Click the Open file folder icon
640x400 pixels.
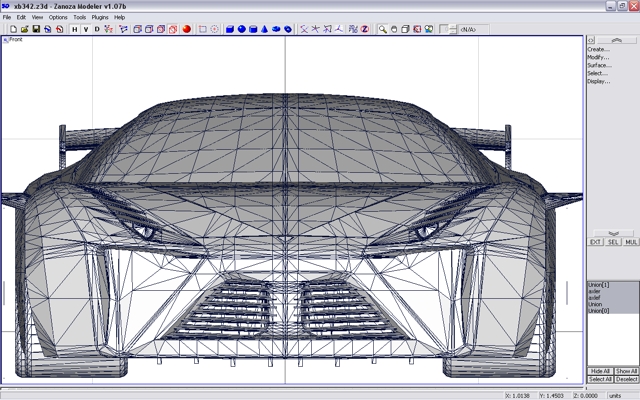coord(24,30)
